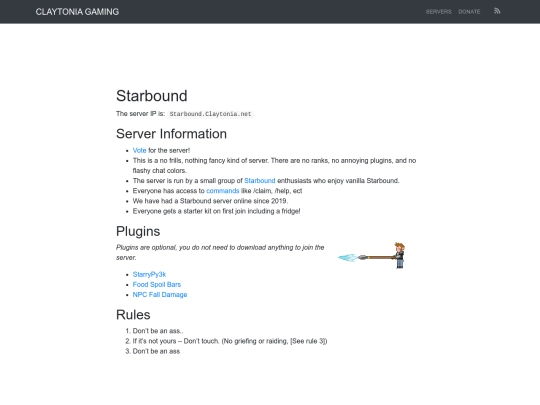The width and height of the screenshot is (540, 405).
Task: Click the Rules section heading
Action: [133, 315]
